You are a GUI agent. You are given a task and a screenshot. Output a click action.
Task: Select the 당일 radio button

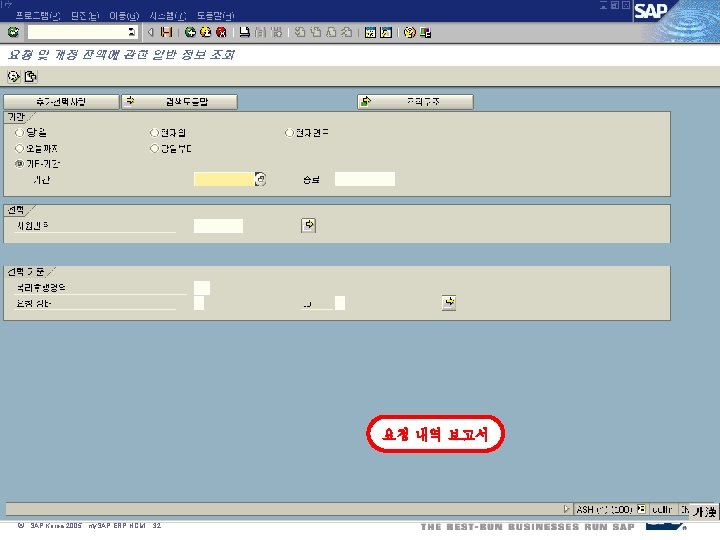click(19, 133)
